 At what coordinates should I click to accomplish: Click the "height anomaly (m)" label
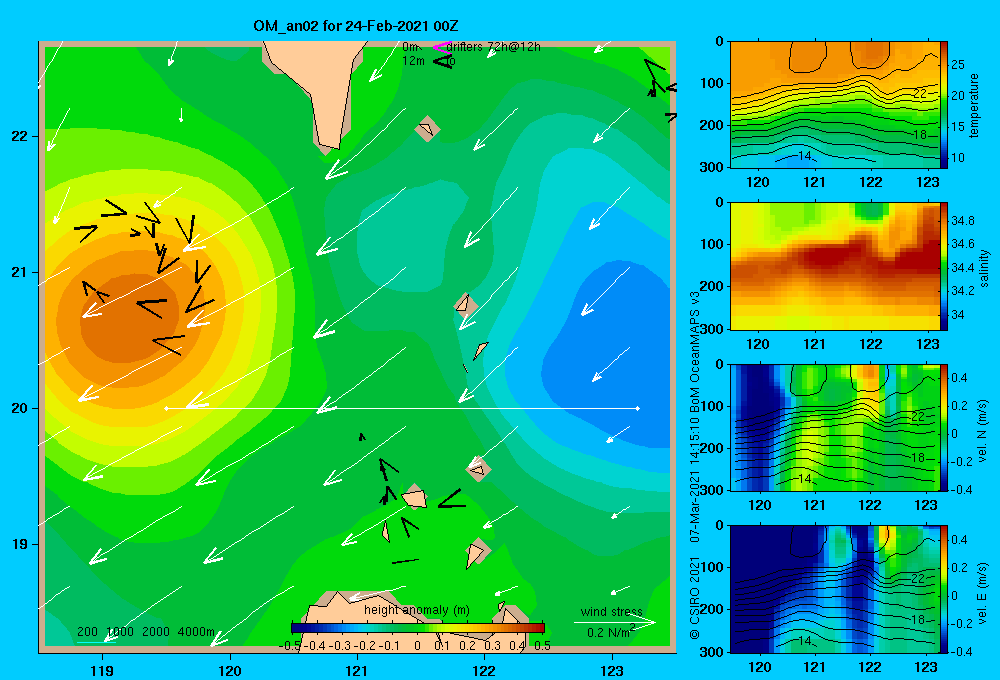click(416, 610)
